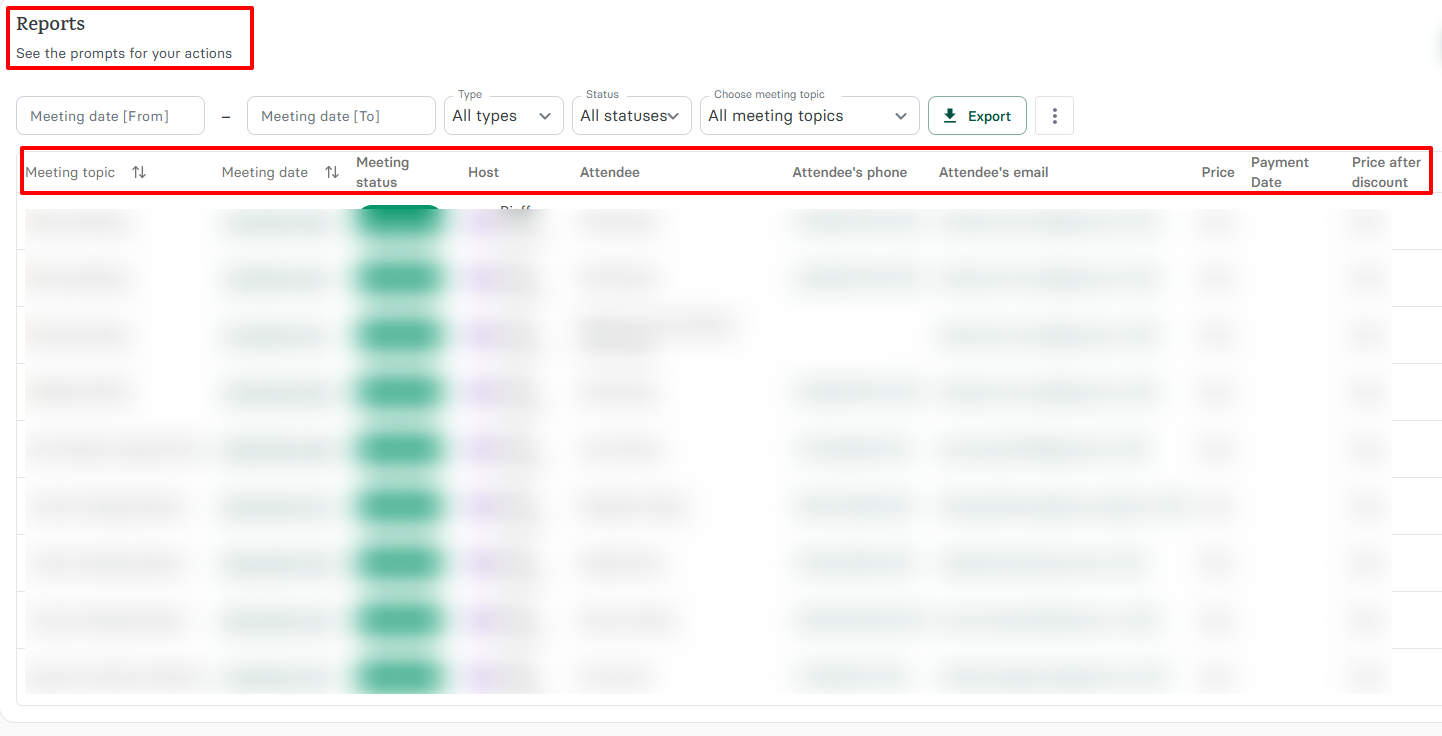Screen dimensions: 1442x736
Task: Click the Price column header
Action: [x=1218, y=172]
